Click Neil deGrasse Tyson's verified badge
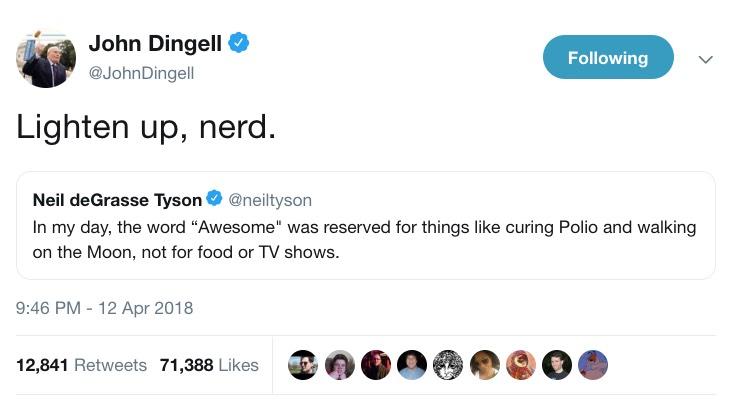Viewport: 739px width, 400px height. click(x=214, y=199)
